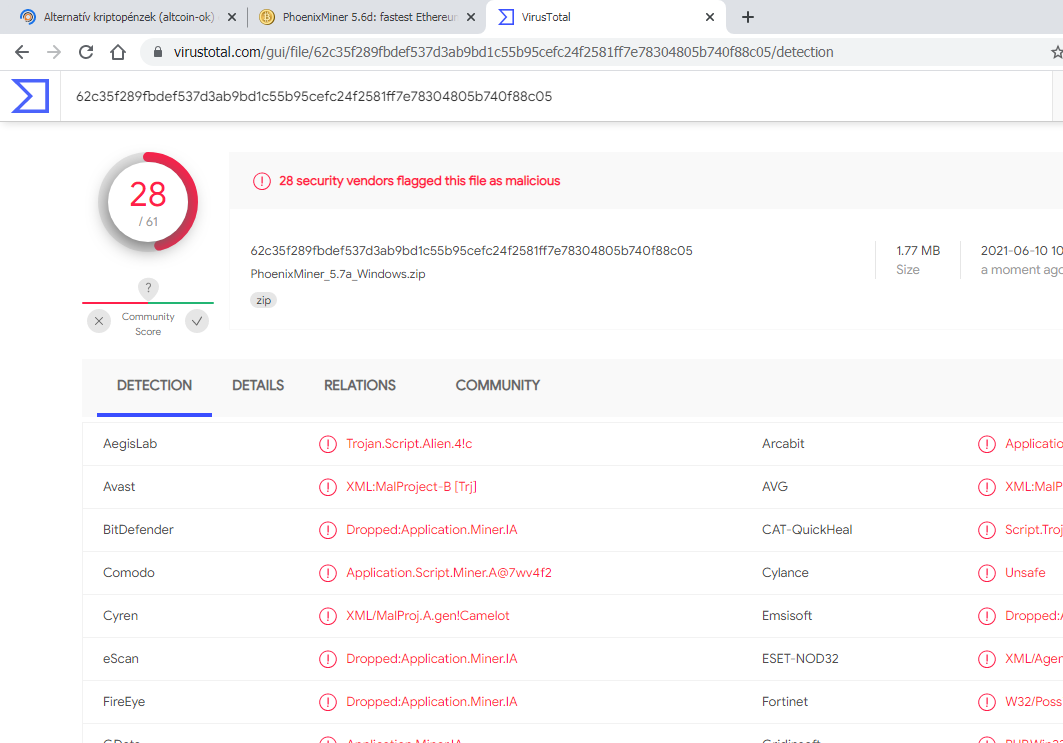Viewport: 1063px width, 743px height.
Task: Click the zip file tag
Action: click(264, 300)
